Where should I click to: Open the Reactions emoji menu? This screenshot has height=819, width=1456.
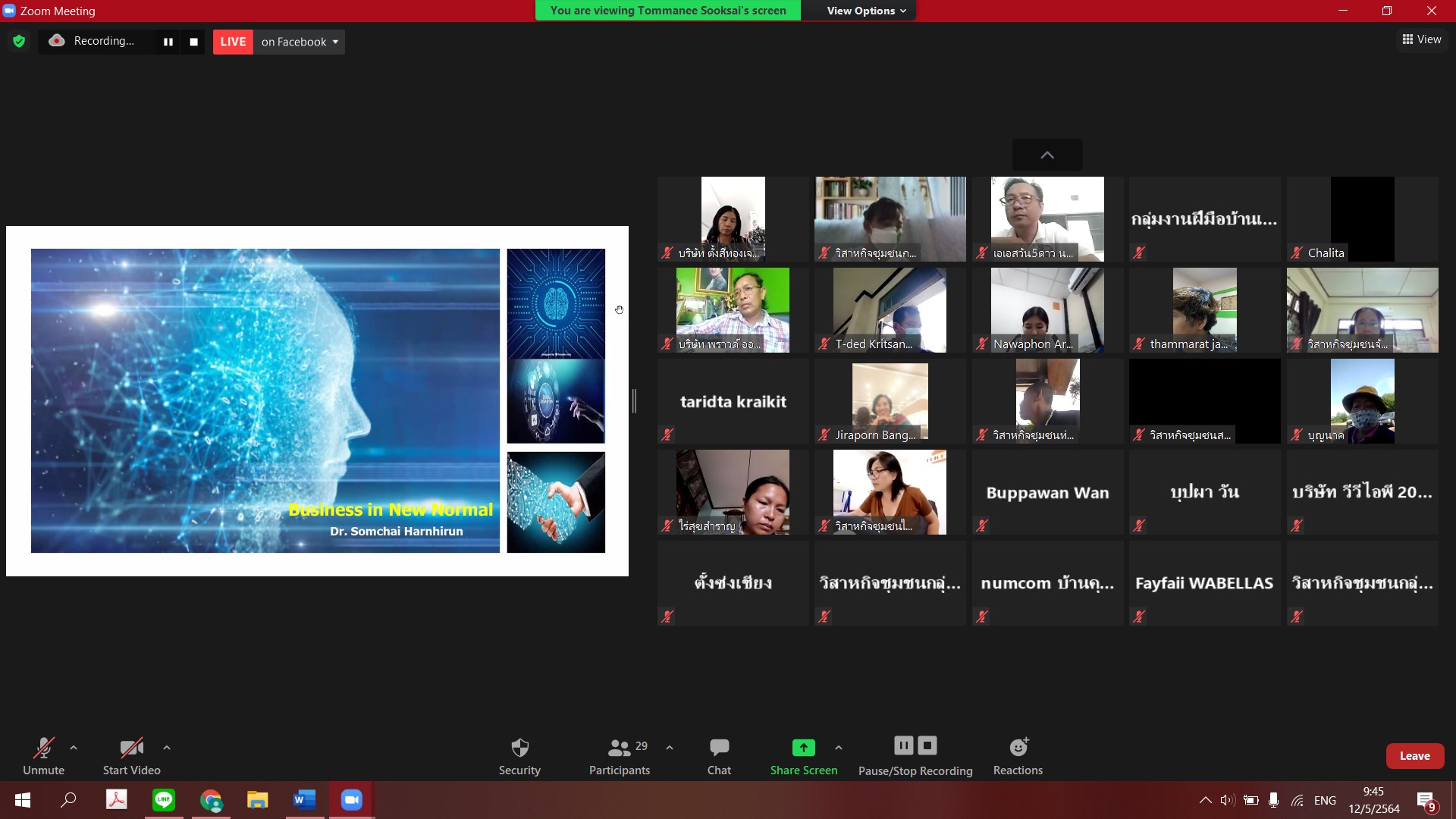click(1018, 756)
